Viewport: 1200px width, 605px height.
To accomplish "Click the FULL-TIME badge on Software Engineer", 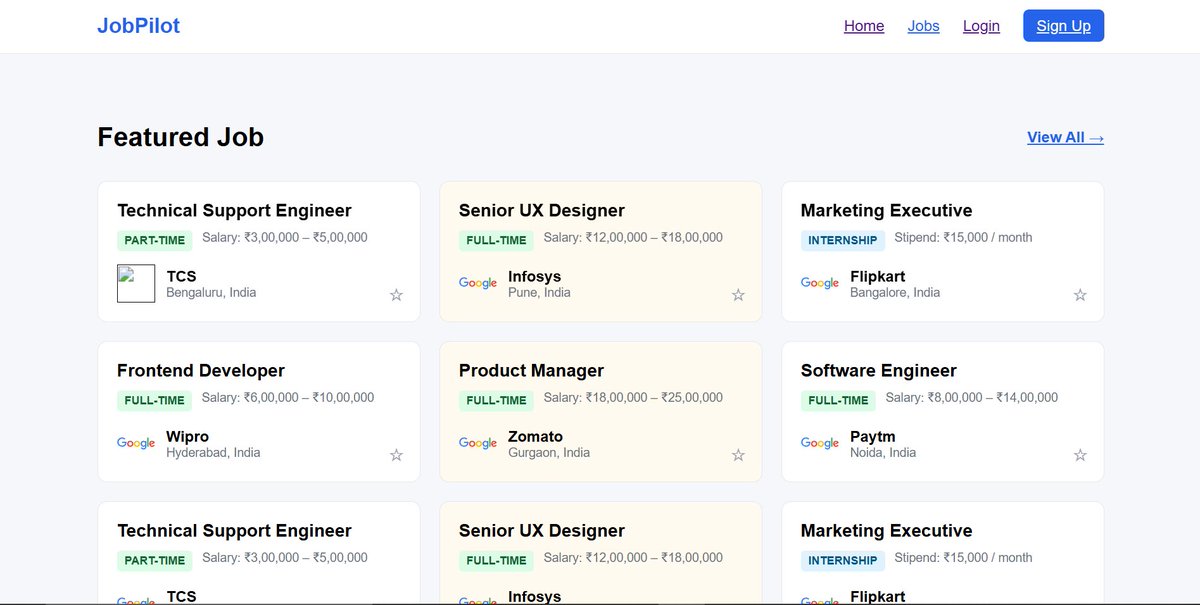I will pos(838,400).
